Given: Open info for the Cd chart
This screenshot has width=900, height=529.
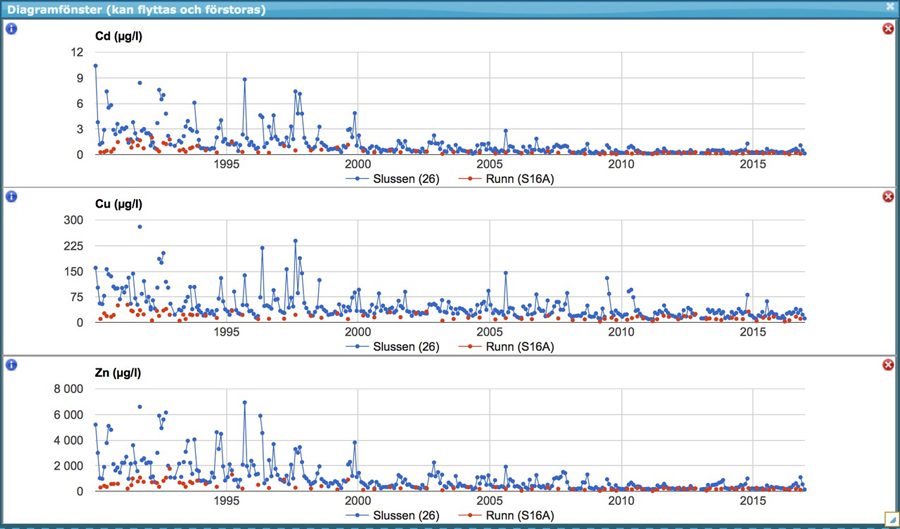Looking at the screenshot, I should click(x=11, y=29).
